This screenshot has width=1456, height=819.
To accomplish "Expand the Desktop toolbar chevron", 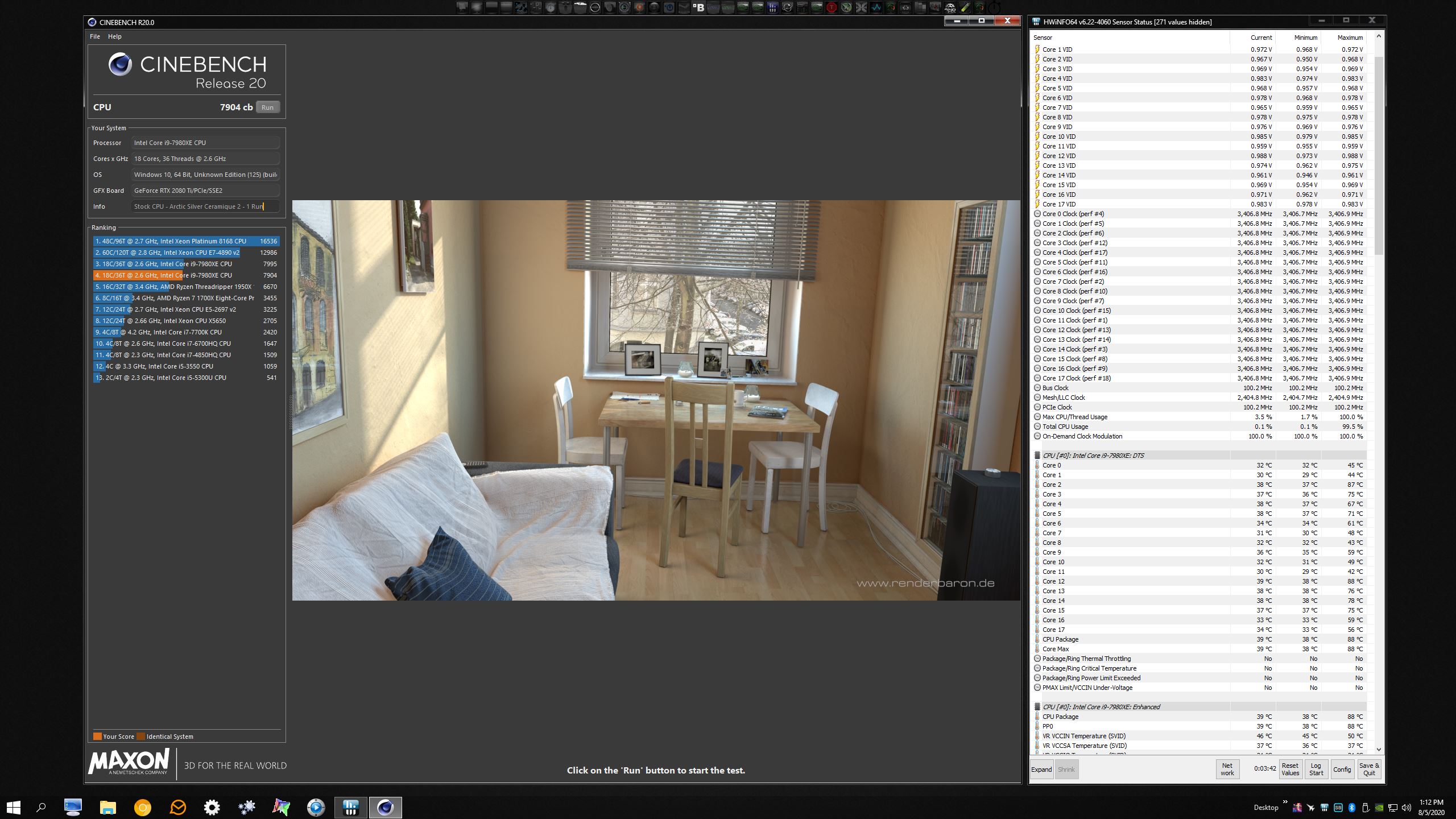I will pos(1284,803).
